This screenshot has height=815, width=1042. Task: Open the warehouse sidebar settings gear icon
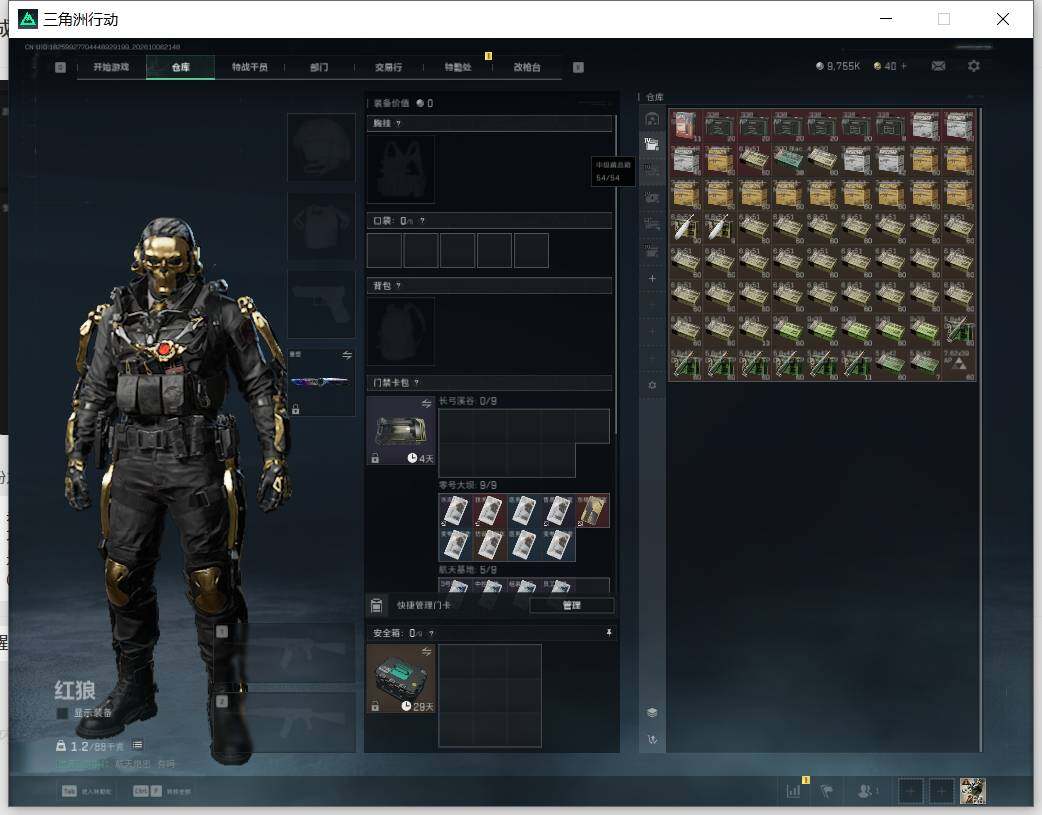(x=652, y=385)
